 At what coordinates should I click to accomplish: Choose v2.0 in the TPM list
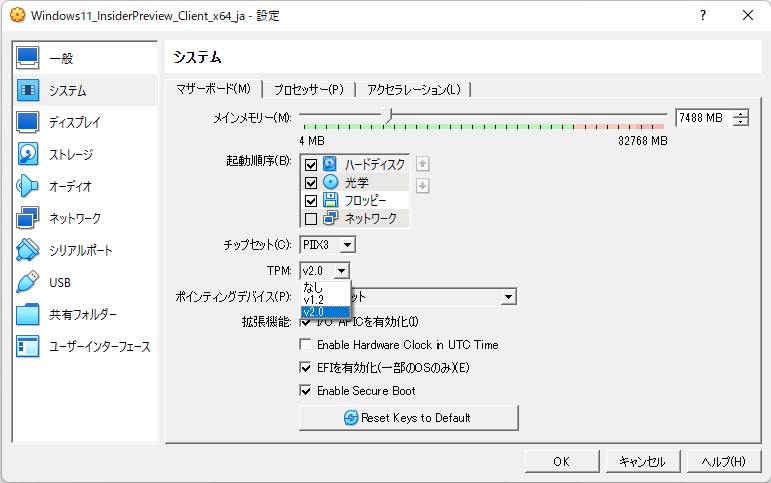(x=325, y=312)
